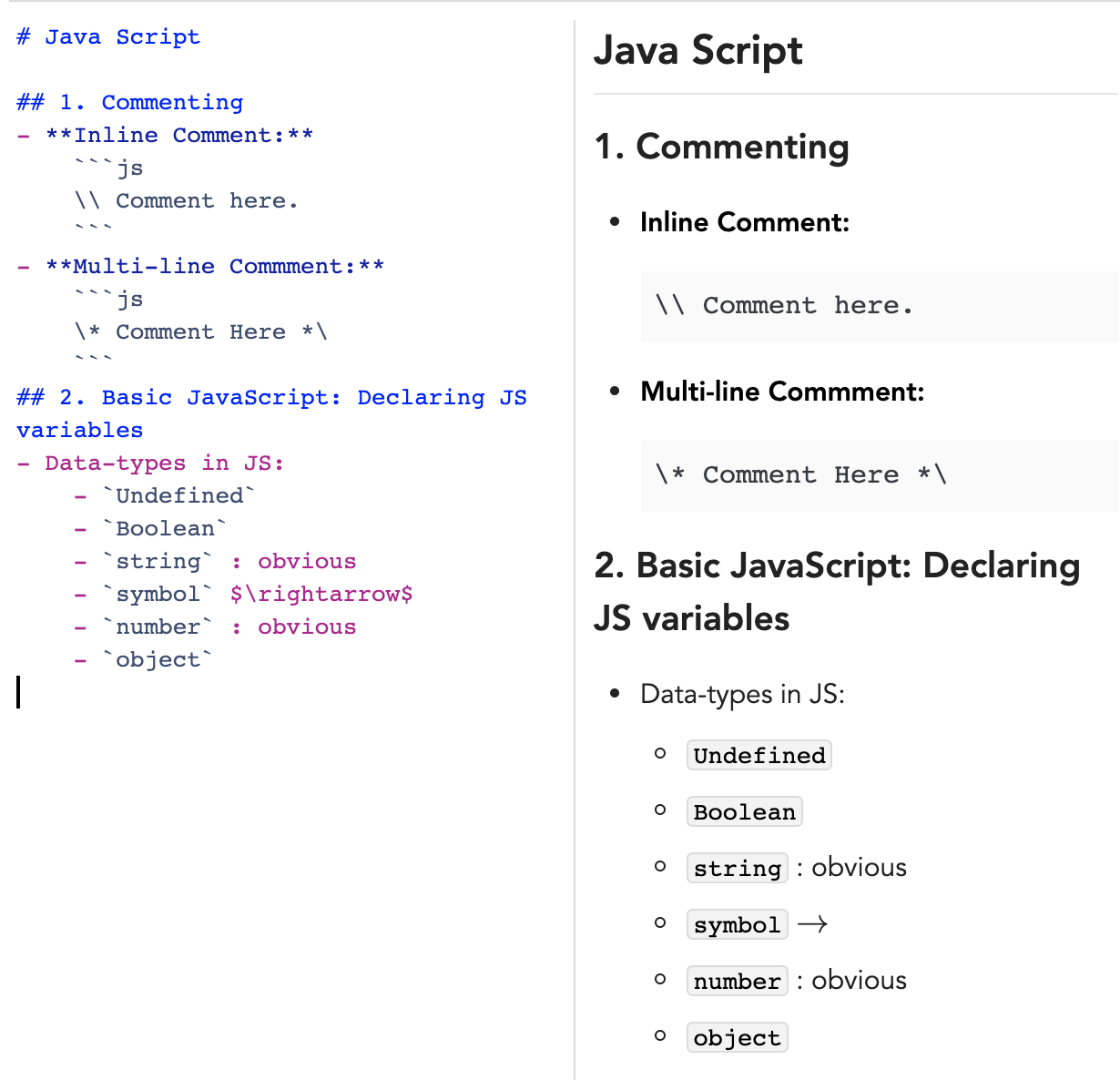Image resolution: width=1120 pixels, height=1080 pixels.
Task: Click the "2. Basic JavaScript" heading in preview
Action: tap(836, 565)
